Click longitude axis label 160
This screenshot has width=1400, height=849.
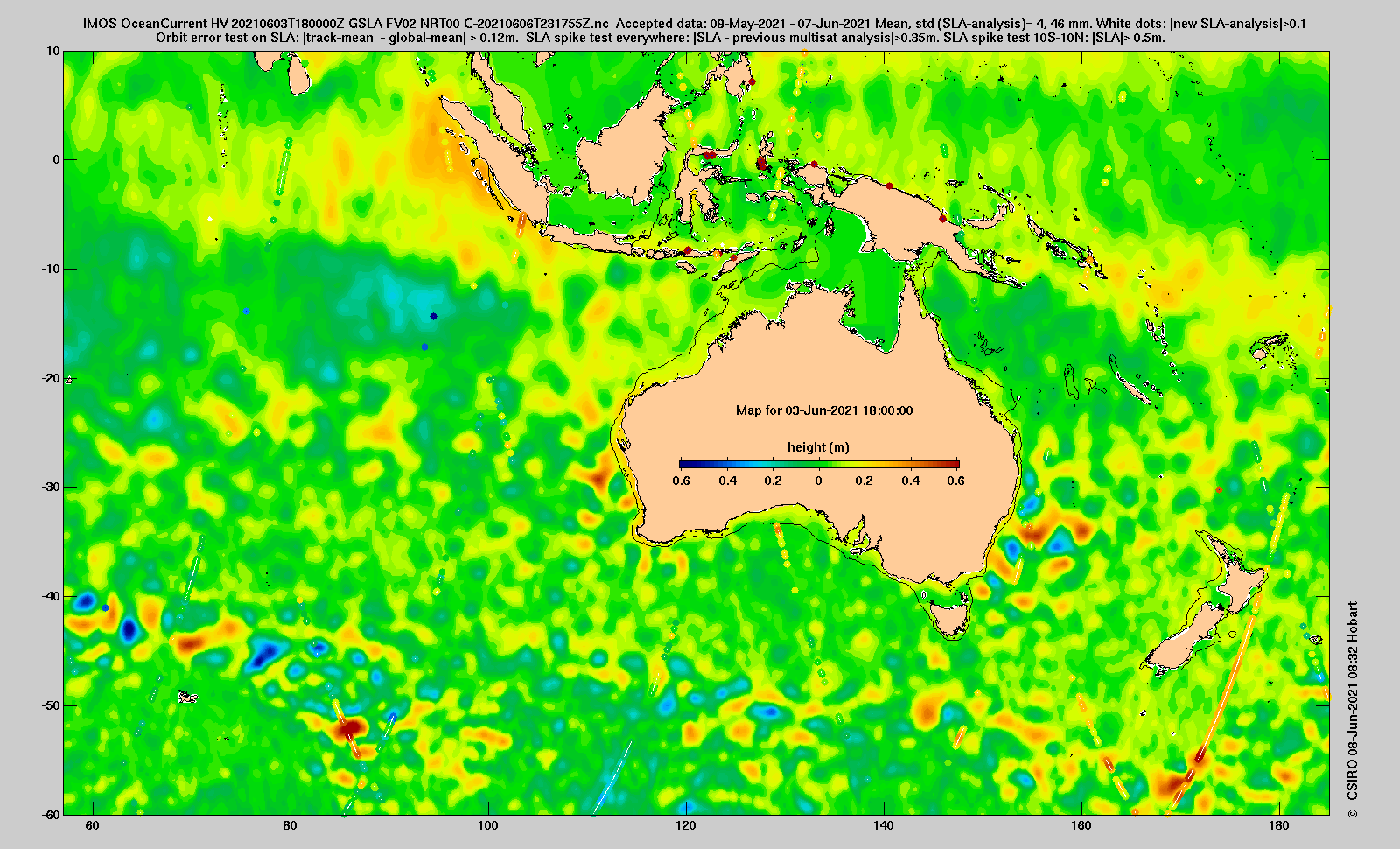(1081, 826)
